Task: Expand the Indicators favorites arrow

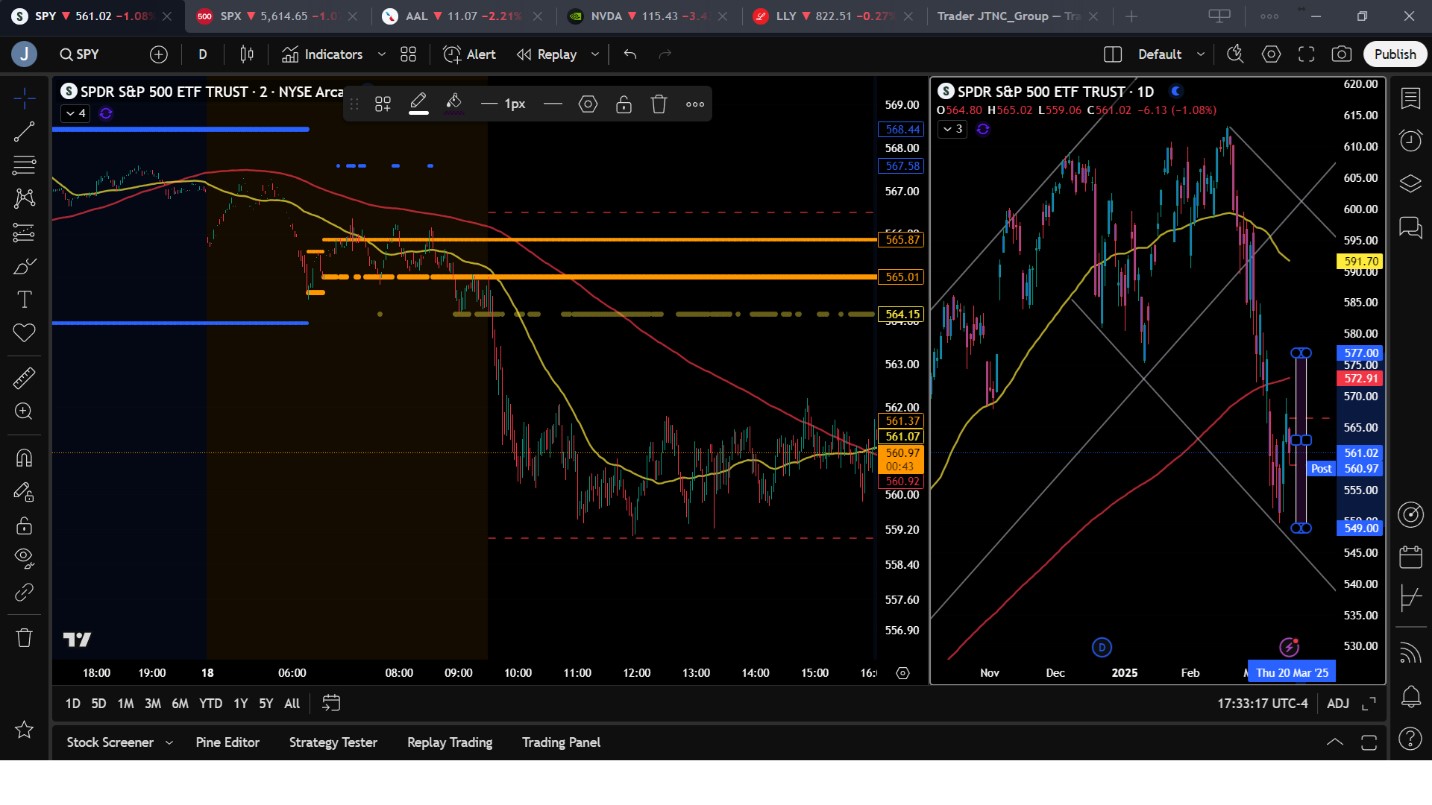Action: click(x=381, y=54)
